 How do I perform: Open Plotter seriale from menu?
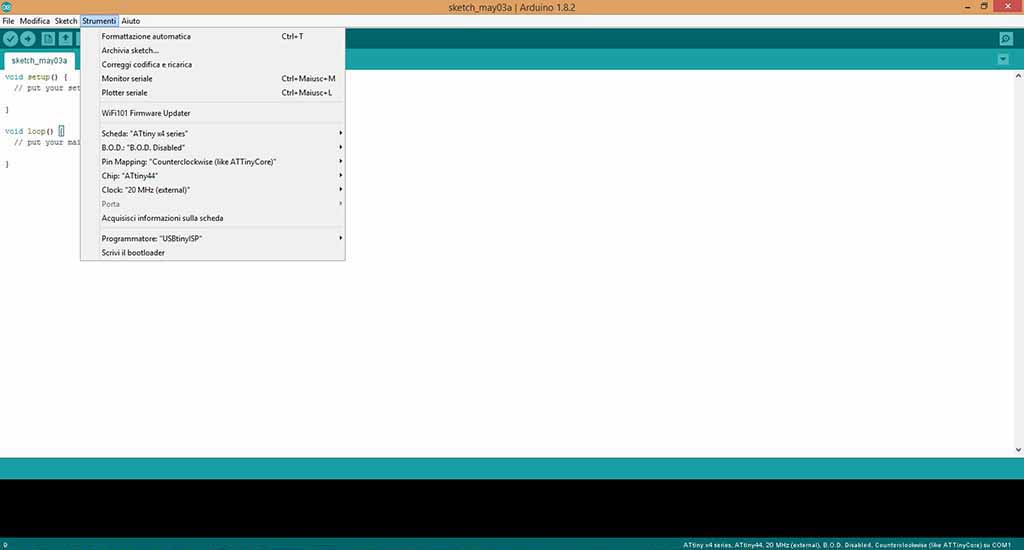213,93
